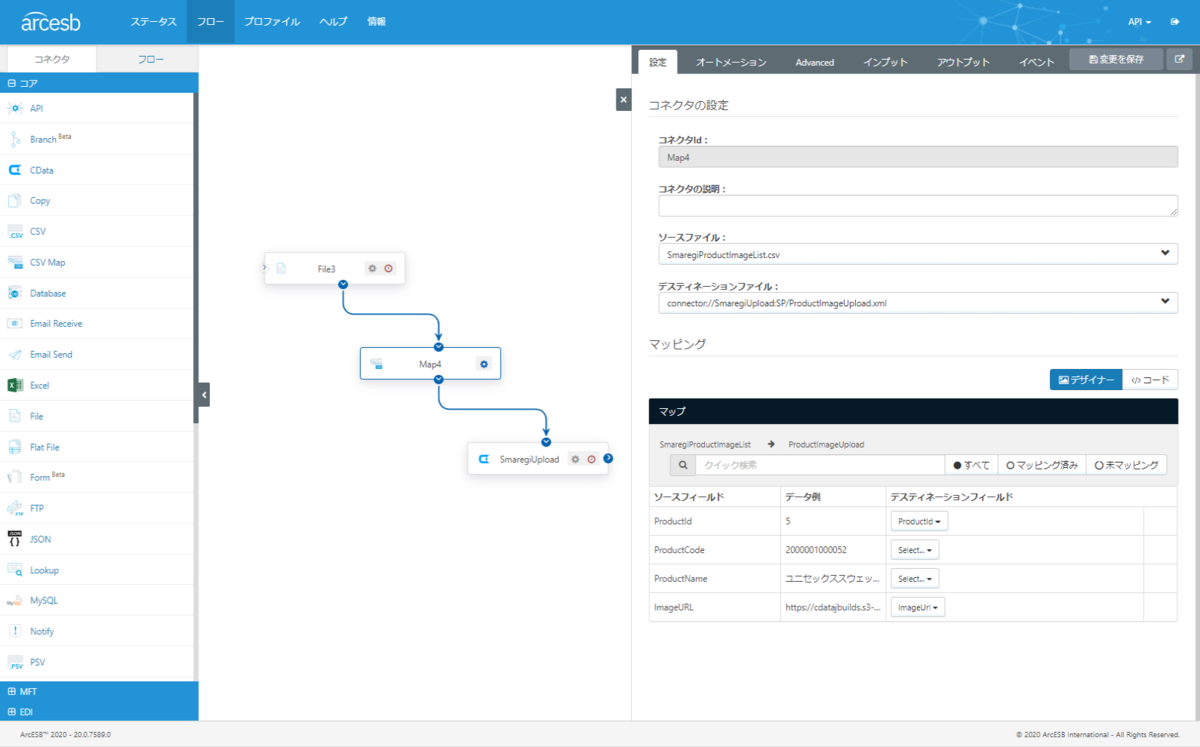Screen dimensions: 1200x747
Task: Open the ソースファイル dropdown
Action: (918, 254)
